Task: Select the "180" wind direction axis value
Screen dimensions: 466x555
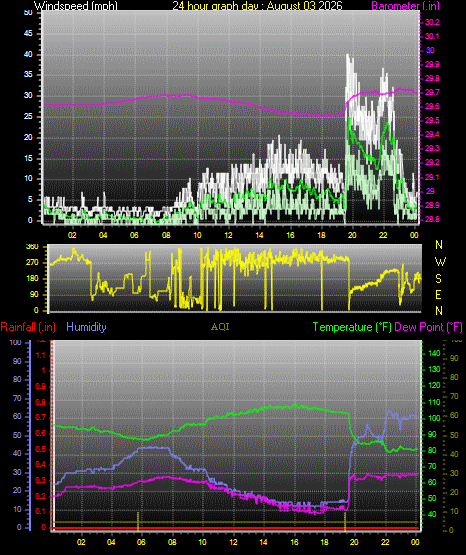Action: coord(32,279)
